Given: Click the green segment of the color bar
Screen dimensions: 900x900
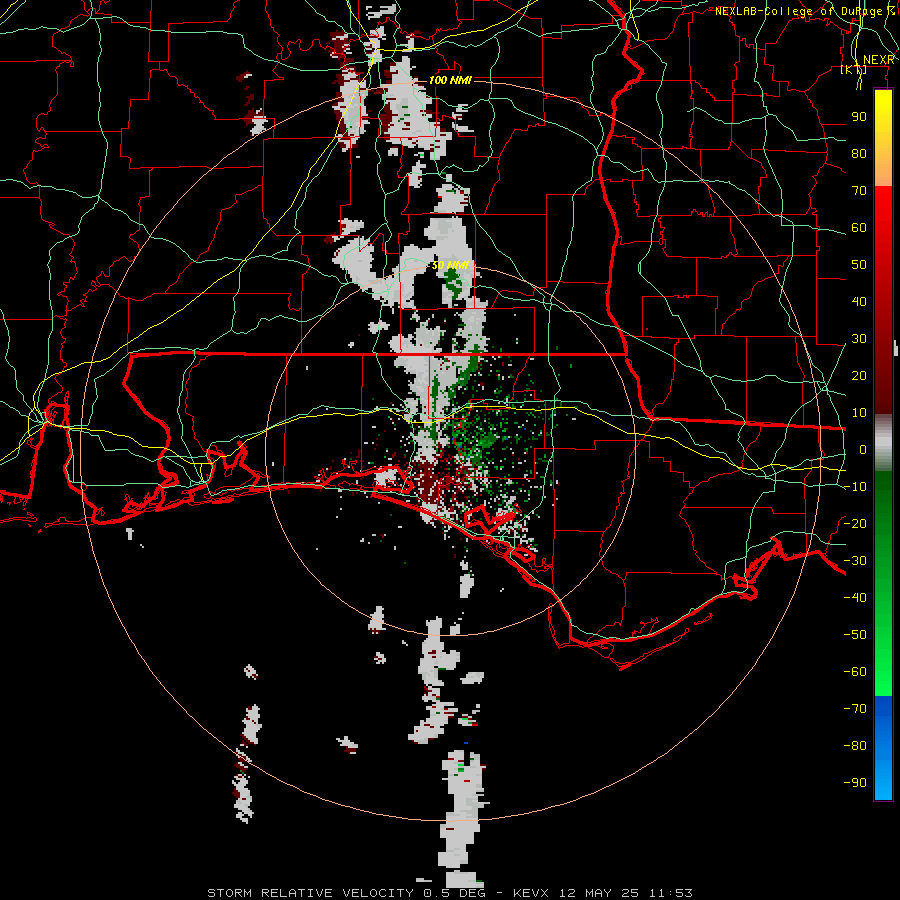Looking at the screenshot, I should (883, 583).
